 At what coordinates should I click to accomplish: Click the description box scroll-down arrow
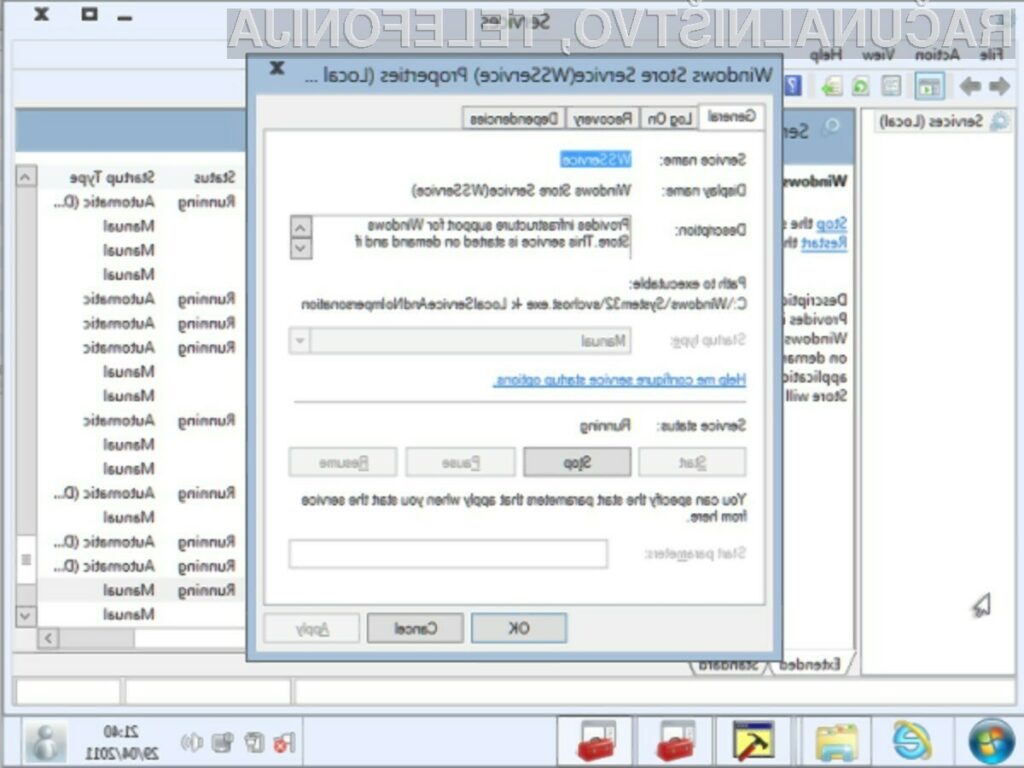[x=300, y=248]
